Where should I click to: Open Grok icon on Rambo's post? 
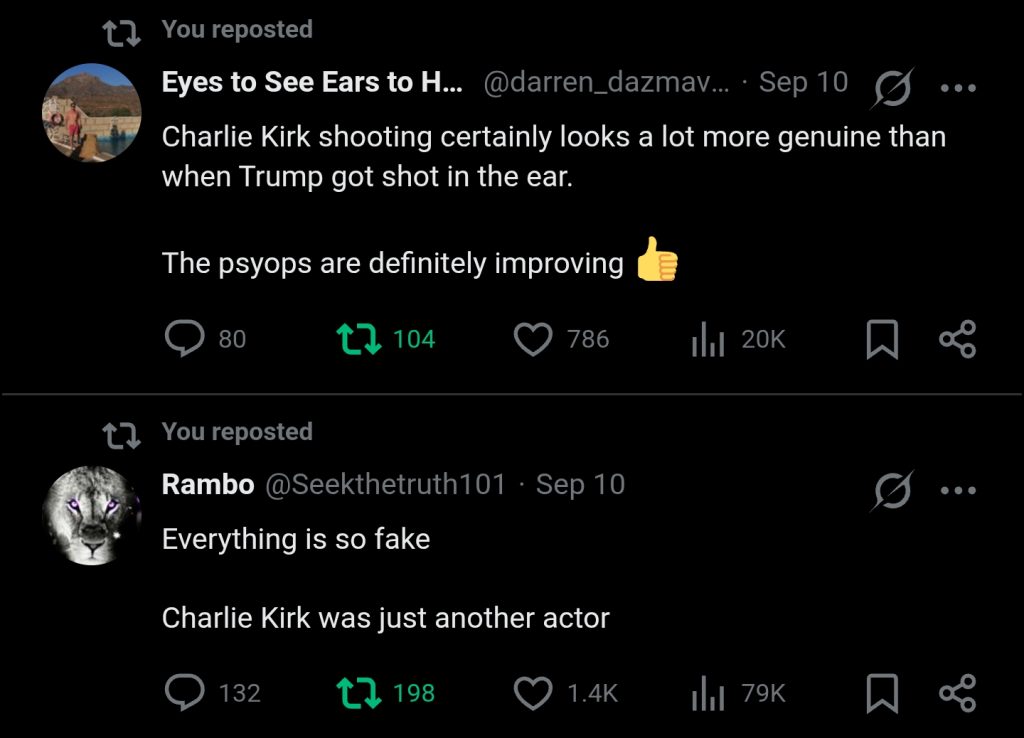[890, 491]
